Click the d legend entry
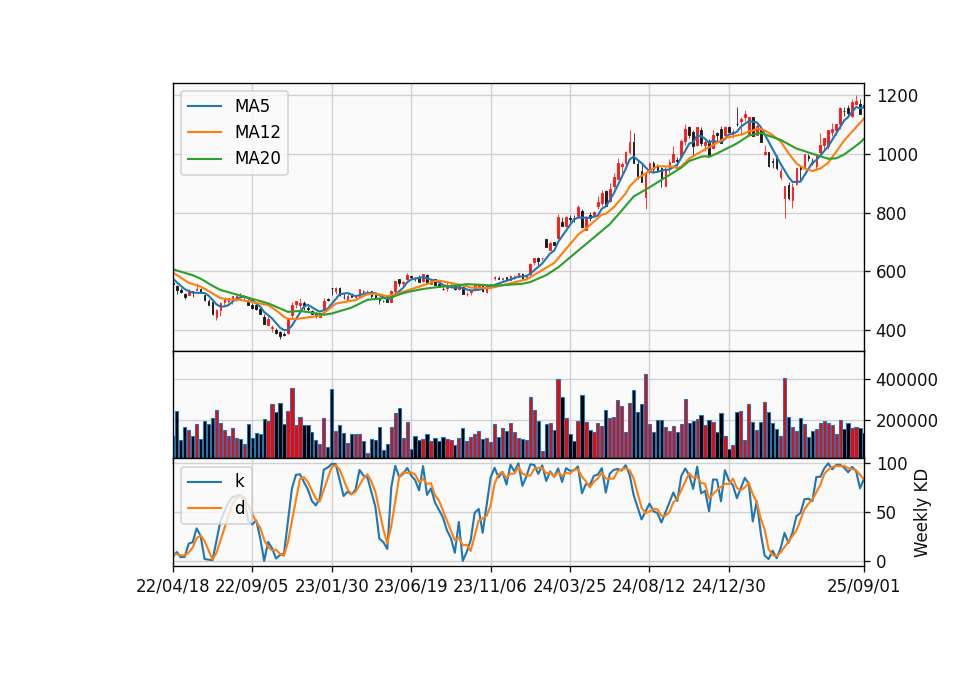 tap(216, 508)
